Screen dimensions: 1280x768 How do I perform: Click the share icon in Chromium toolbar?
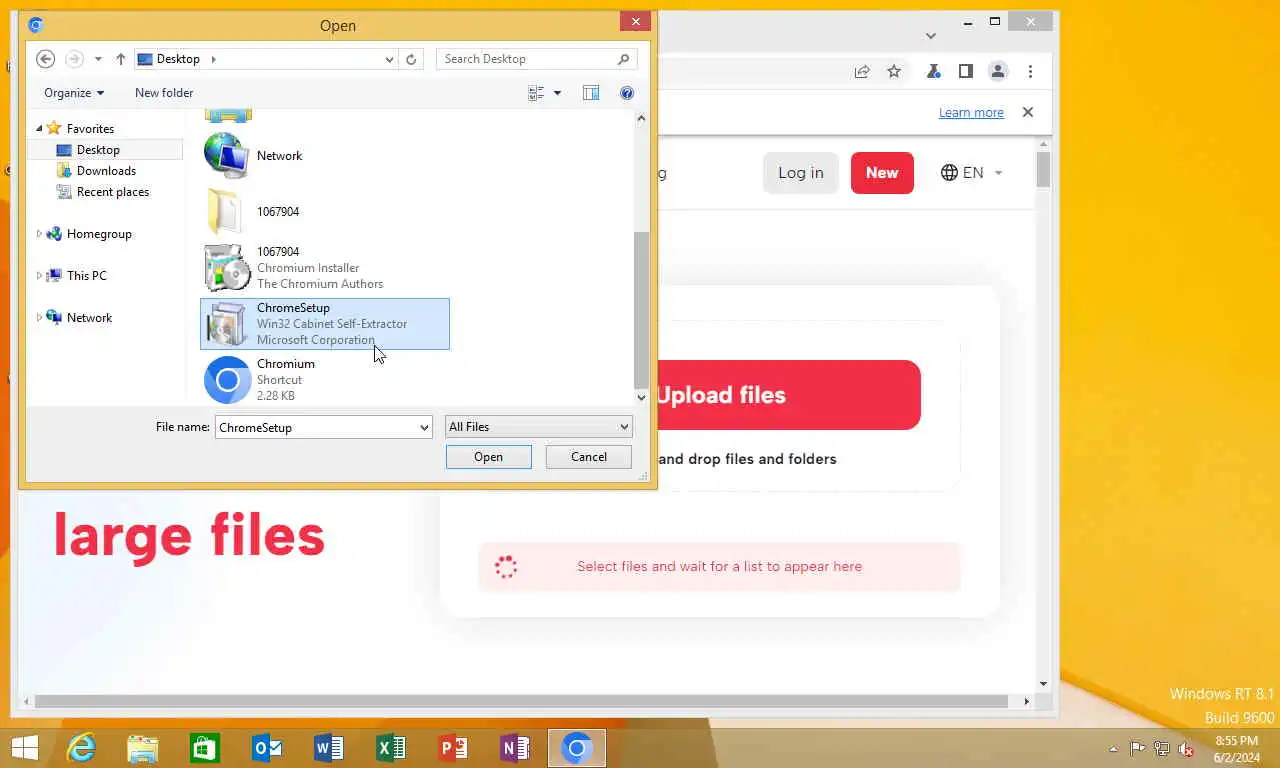(862, 71)
